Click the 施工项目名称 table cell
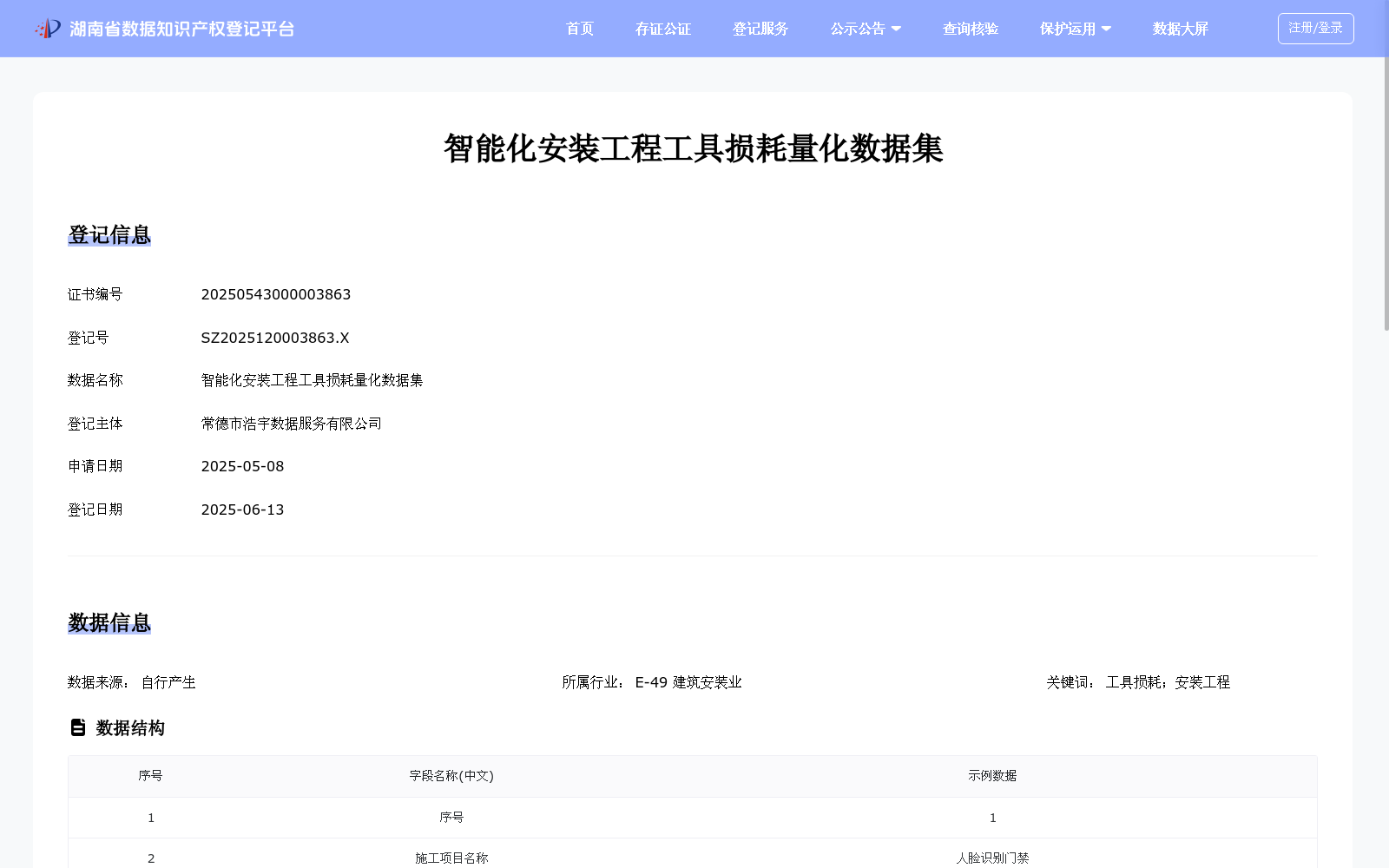Screen dimensions: 1389x868 coord(451,858)
